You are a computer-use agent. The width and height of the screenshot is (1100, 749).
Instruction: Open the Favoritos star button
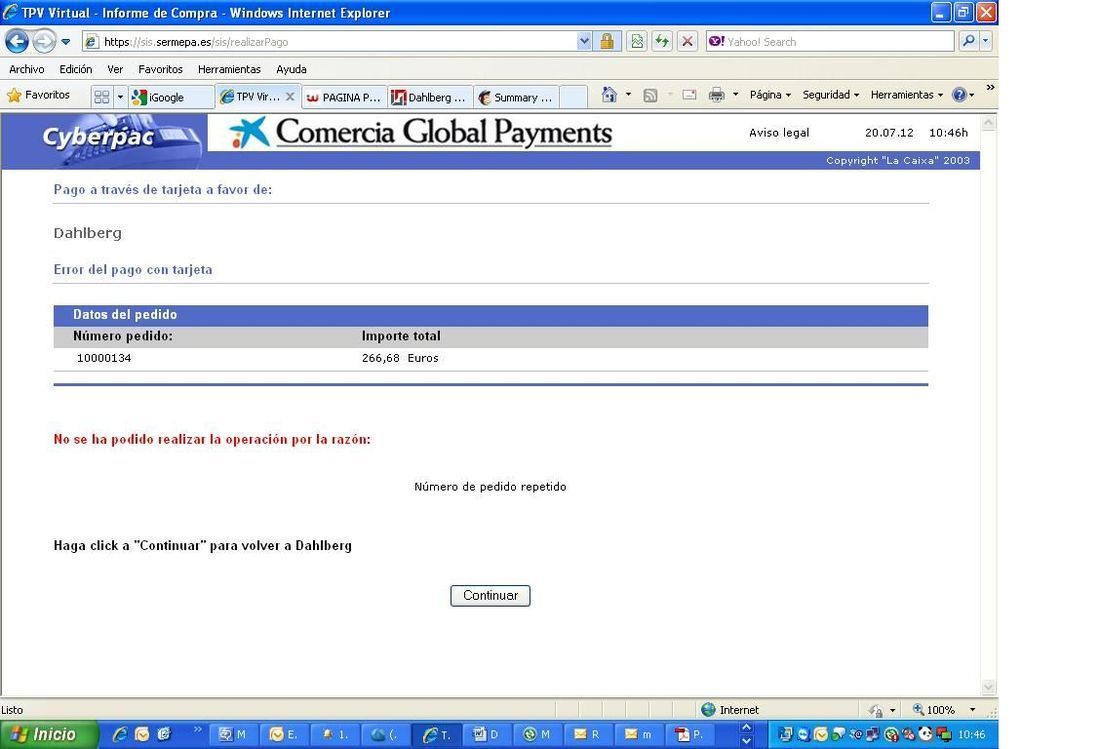coord(39,95)
